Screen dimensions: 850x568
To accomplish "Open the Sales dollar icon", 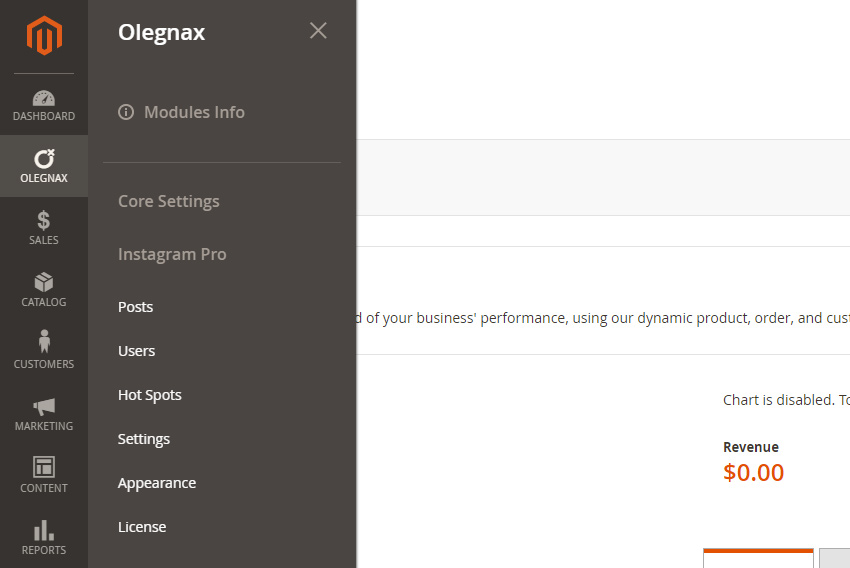I will pyautogui.click(x=44, y=221).
